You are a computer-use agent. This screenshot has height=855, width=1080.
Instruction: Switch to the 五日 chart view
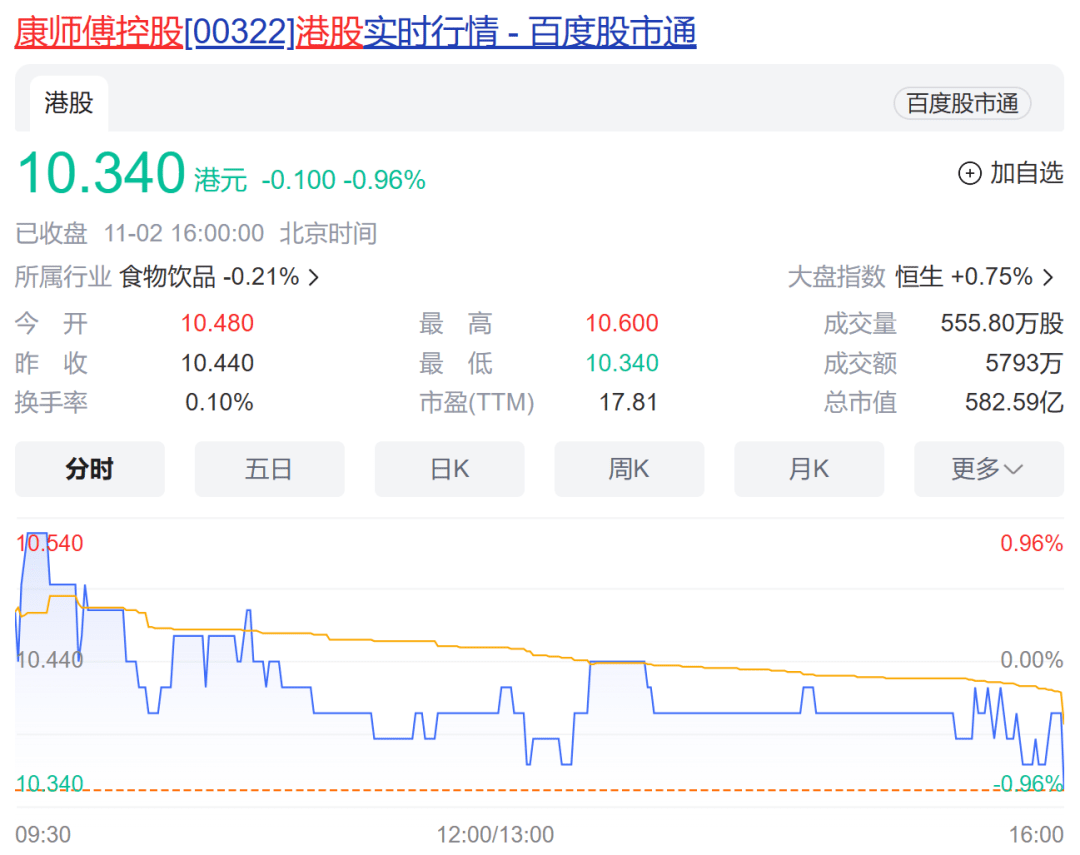pos(269,469)
